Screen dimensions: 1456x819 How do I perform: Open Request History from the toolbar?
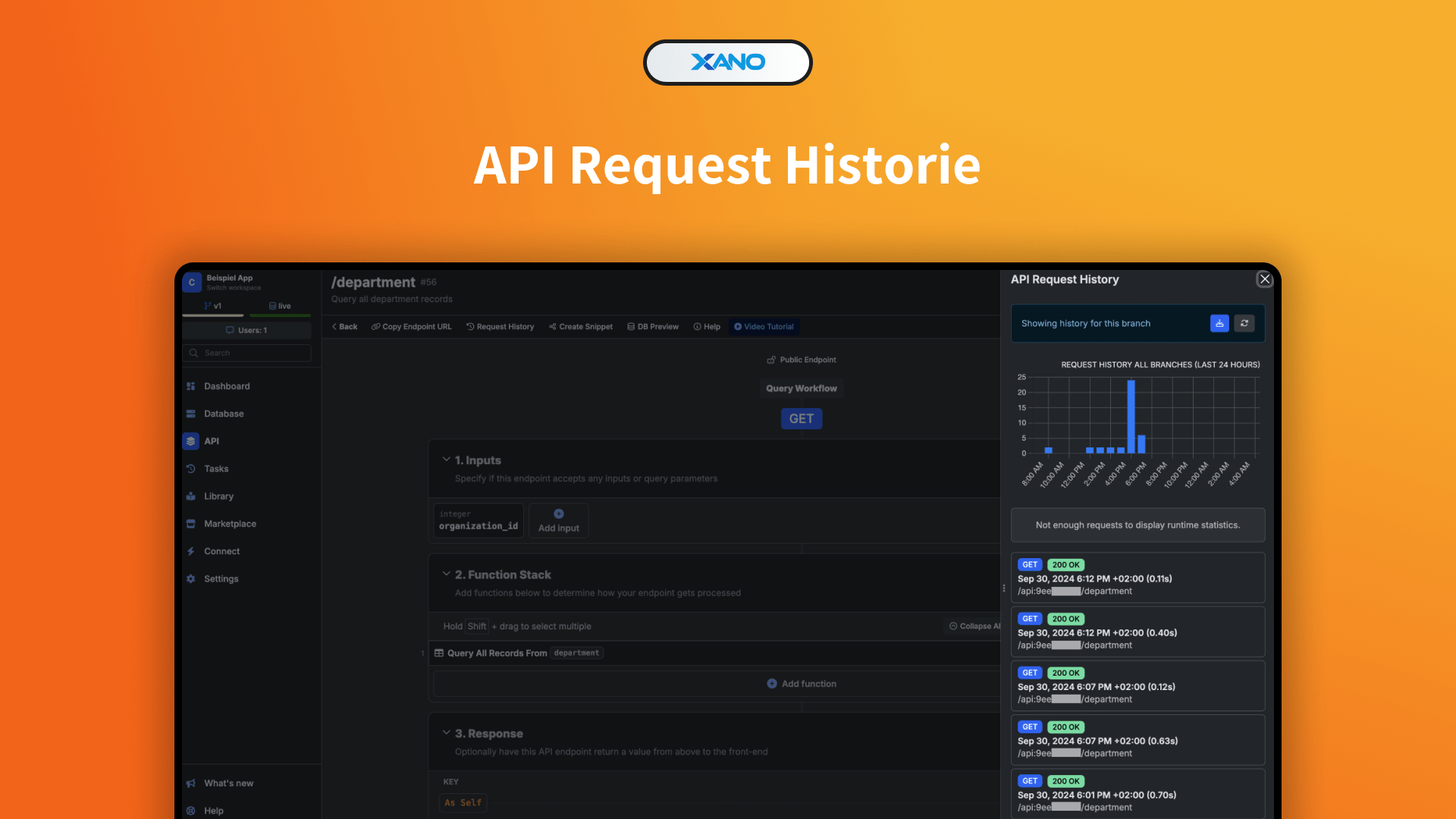pos(500,327)
